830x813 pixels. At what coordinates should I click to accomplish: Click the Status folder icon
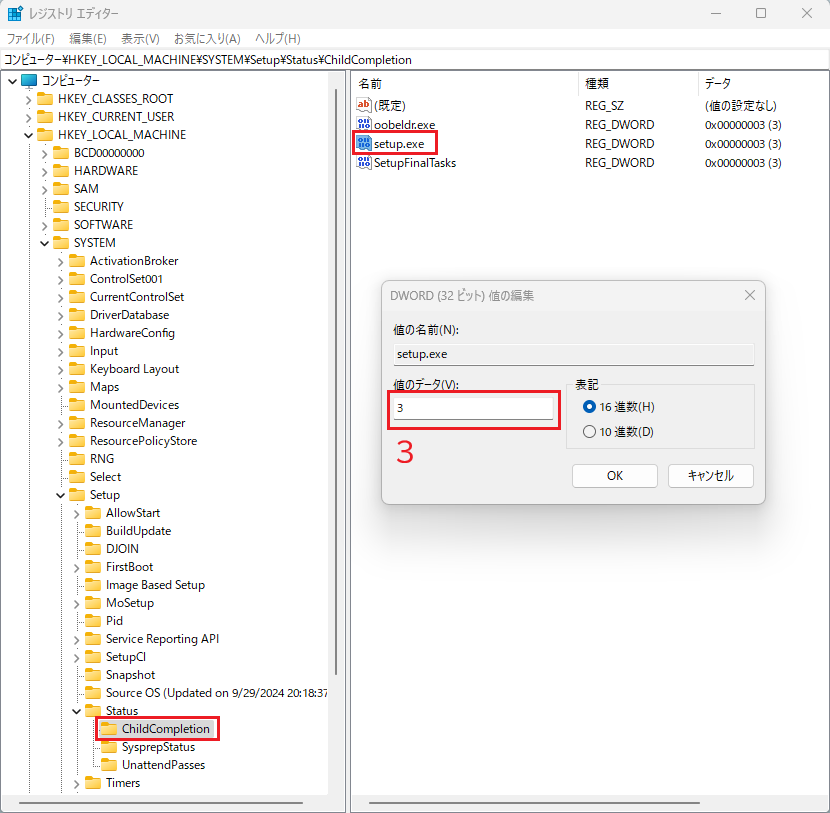point(93,711)
